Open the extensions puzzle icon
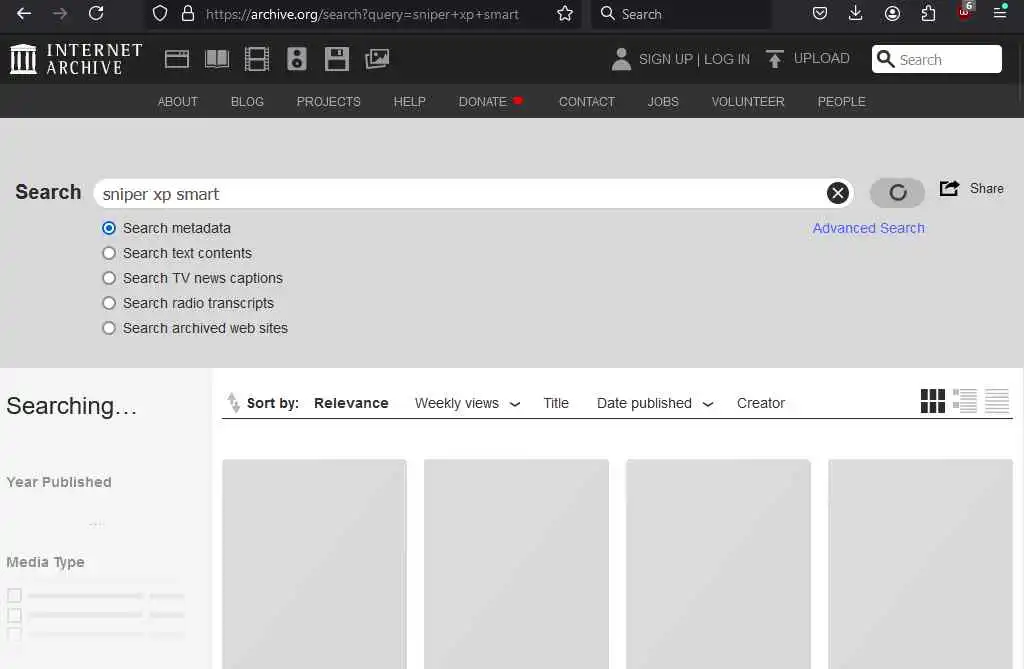Screen dimensions: 1024x669 [928, 13]
